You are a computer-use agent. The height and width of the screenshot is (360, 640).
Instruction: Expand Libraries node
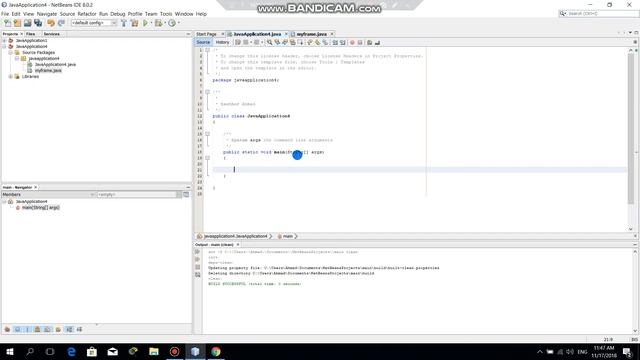[11, 76]
